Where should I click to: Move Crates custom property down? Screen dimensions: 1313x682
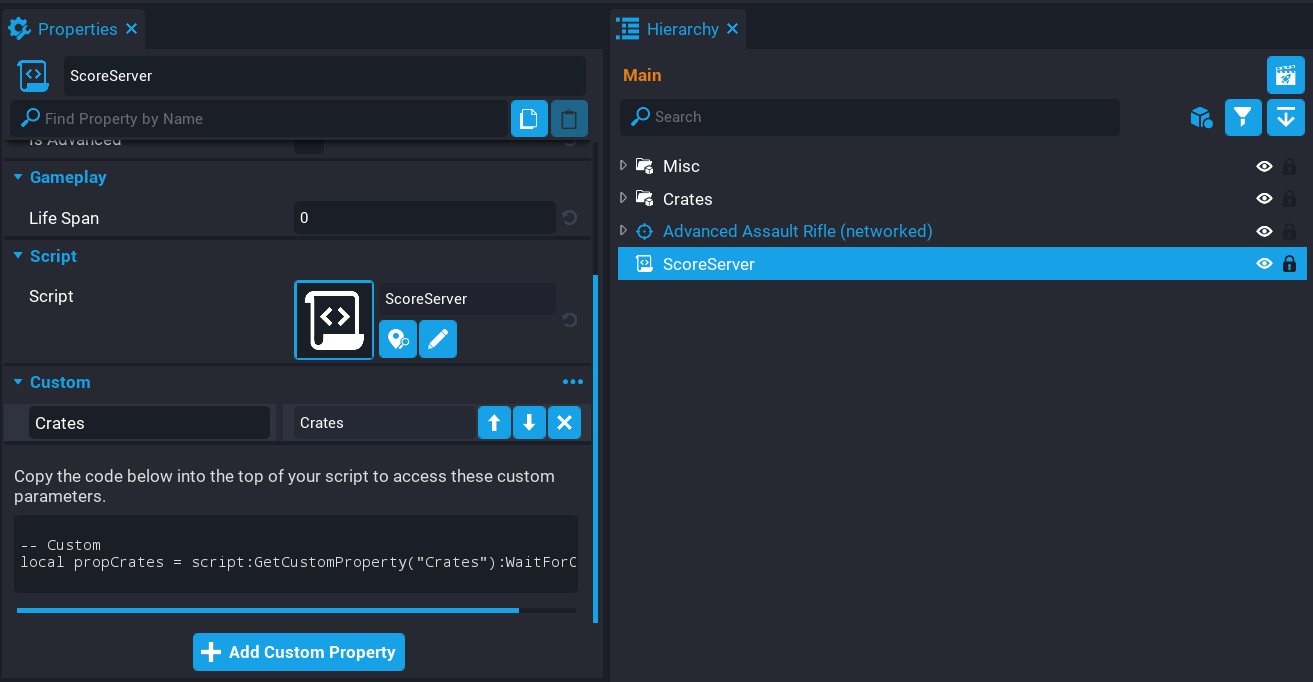(529, 423)
